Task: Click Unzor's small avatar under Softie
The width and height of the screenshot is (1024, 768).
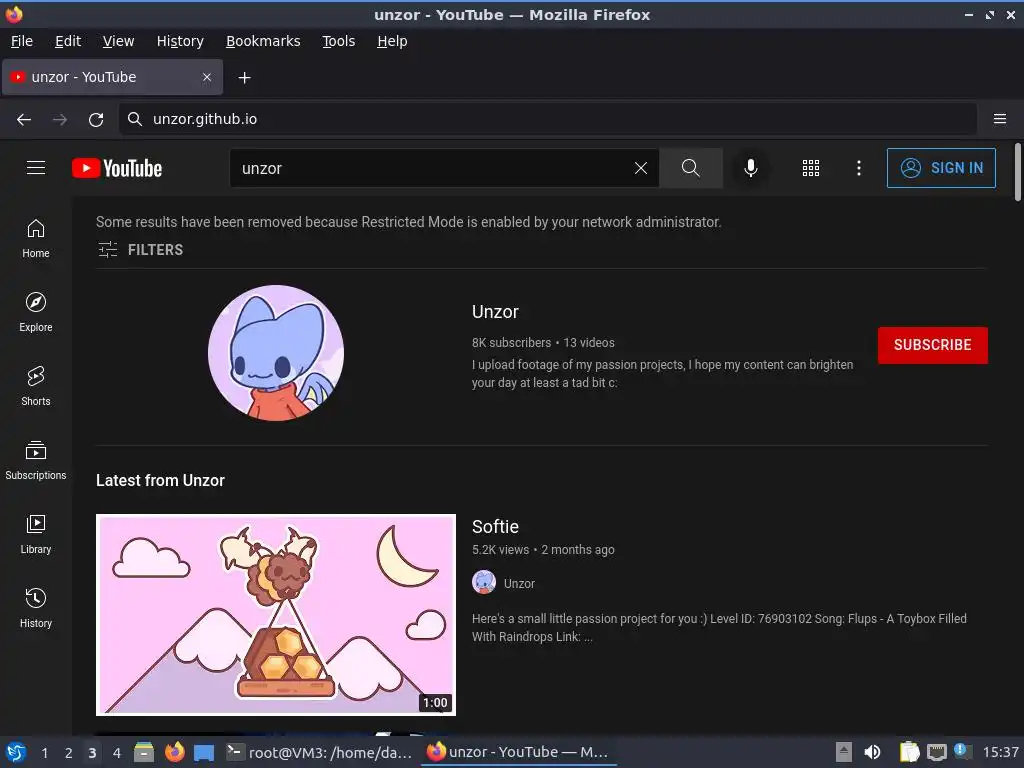Action: (484, 583)
